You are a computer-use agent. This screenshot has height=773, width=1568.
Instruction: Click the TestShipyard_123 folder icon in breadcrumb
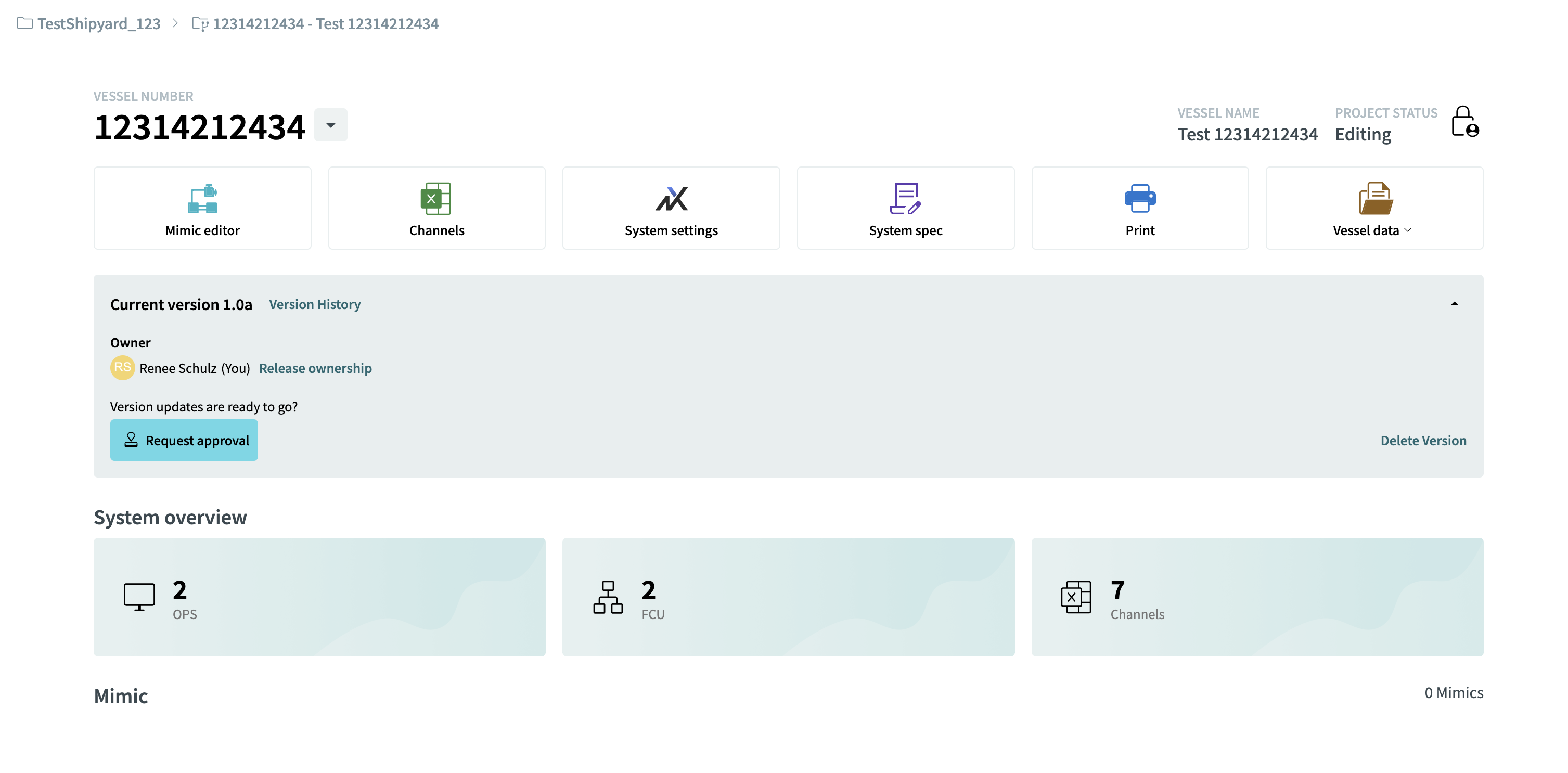pos(25,23)
